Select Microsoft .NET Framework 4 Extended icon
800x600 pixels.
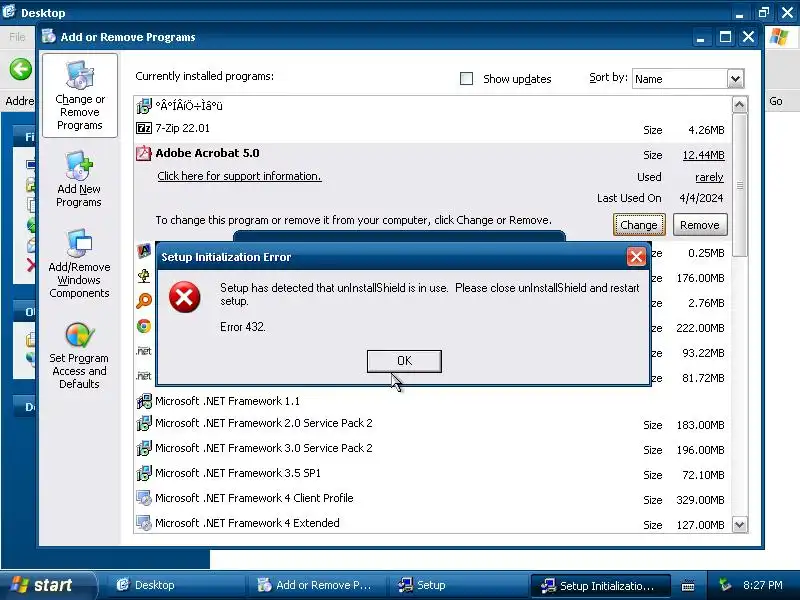[144, 523]
